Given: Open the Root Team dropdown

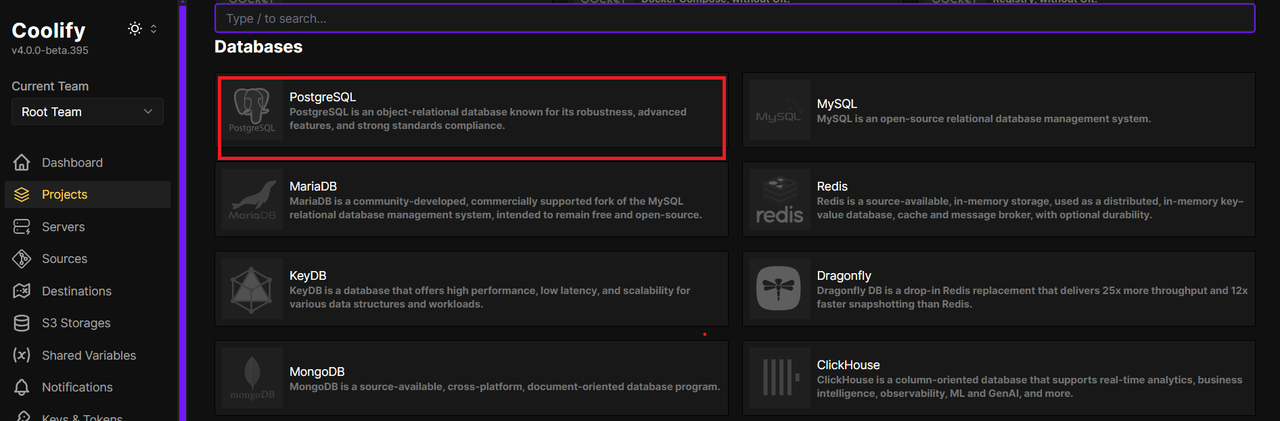Looking at the screenshot, I should tap(87, 112).
